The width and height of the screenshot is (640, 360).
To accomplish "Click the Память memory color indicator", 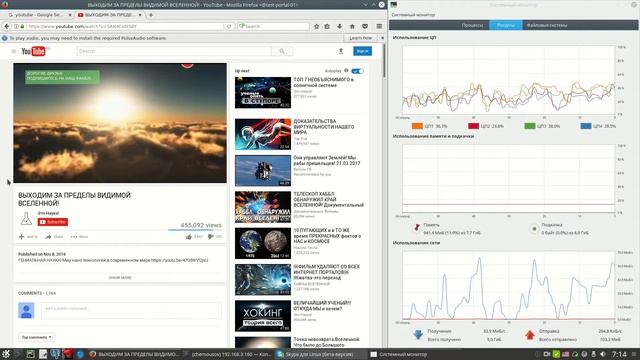I will pos(417,228).
